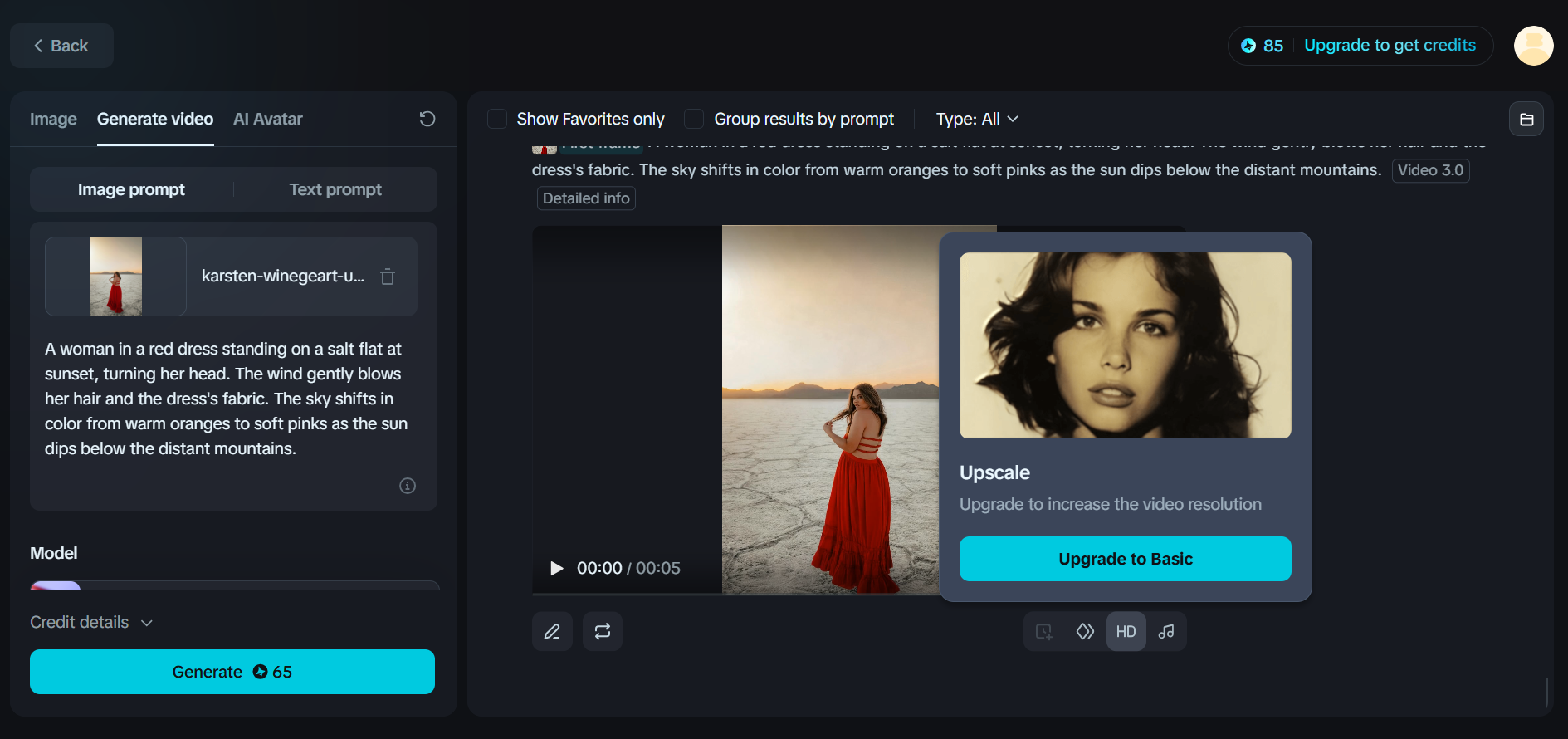Select the Generate video tab
This screenshot has height=739, width=1568.
tap(155, 119)
